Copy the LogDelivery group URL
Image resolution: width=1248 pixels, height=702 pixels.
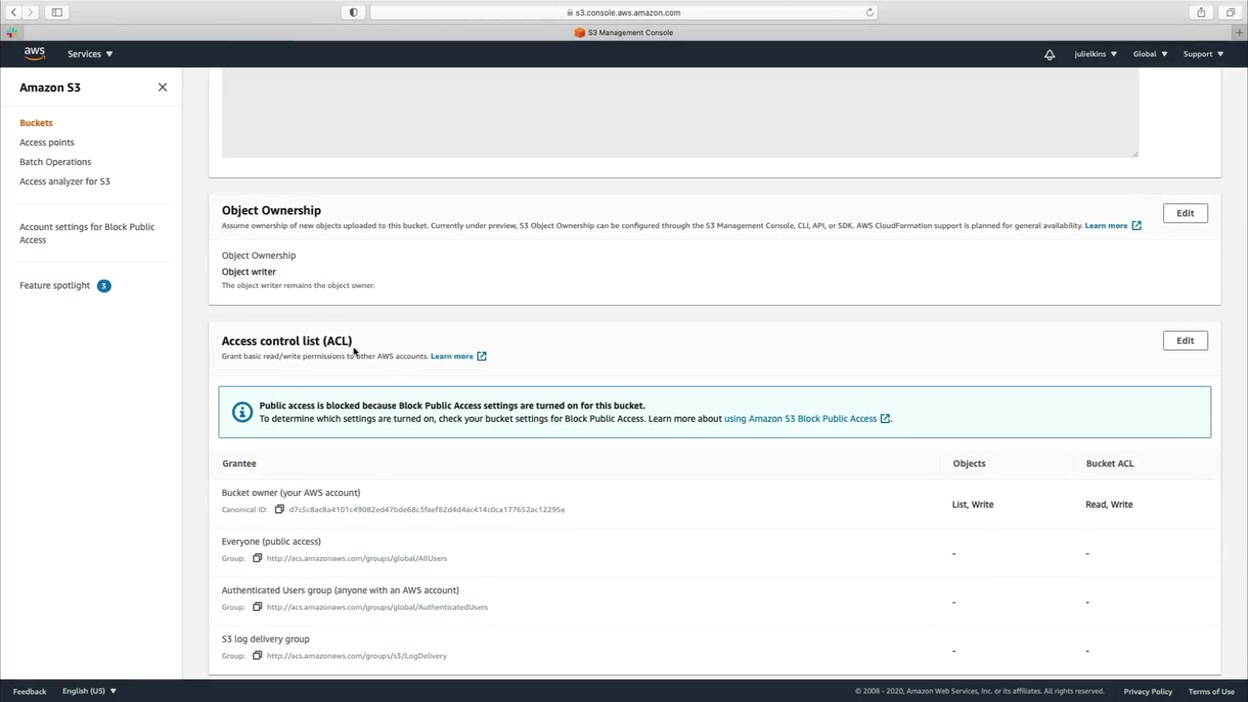point(257,656)
